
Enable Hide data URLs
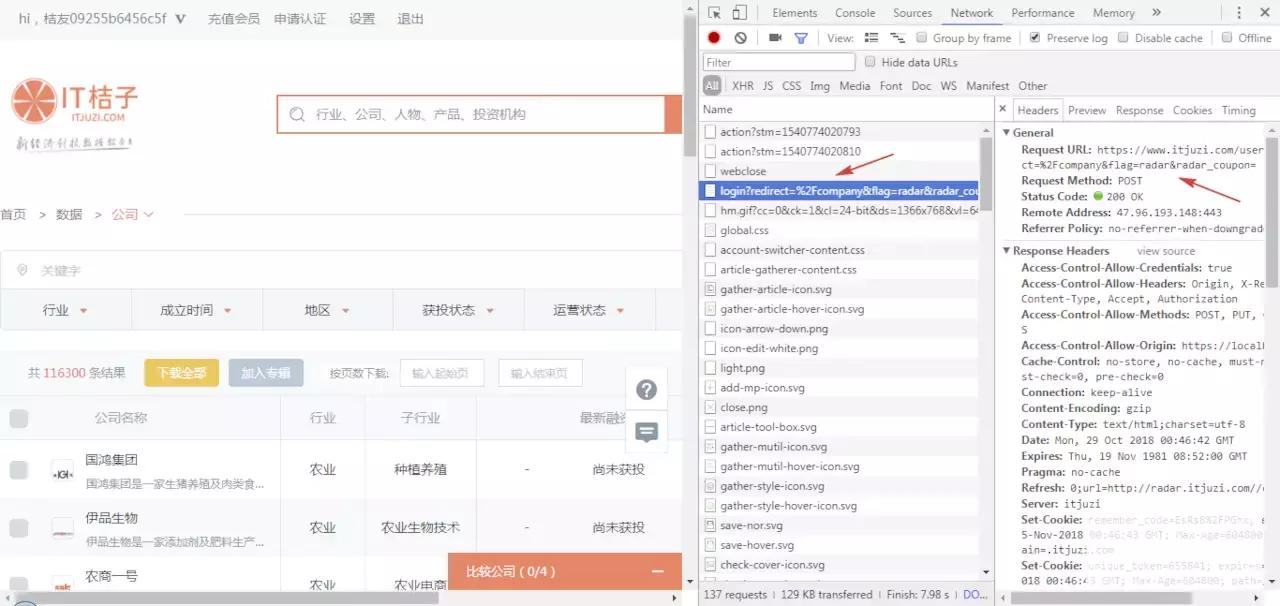873,62
